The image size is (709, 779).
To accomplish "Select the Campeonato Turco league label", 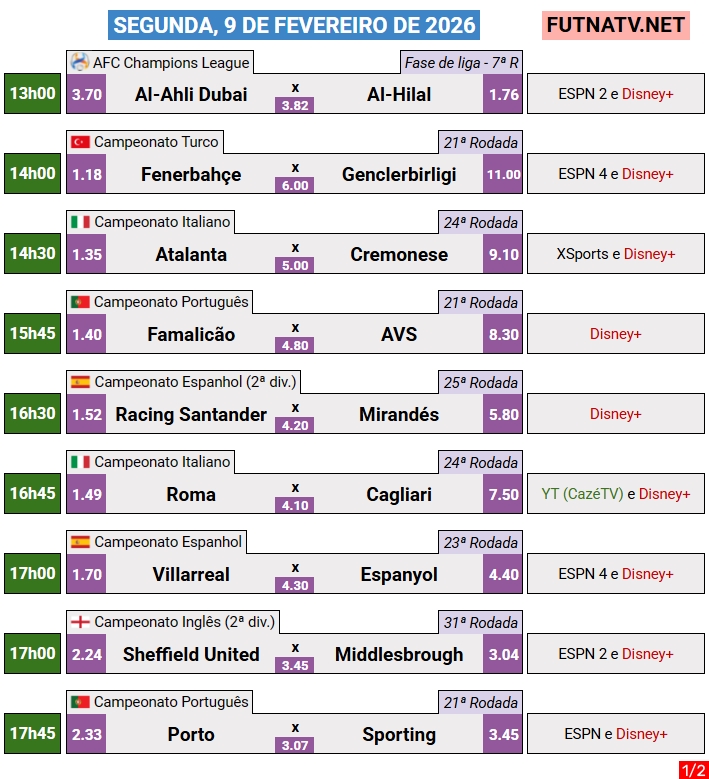I will click(x=156, y=142).
